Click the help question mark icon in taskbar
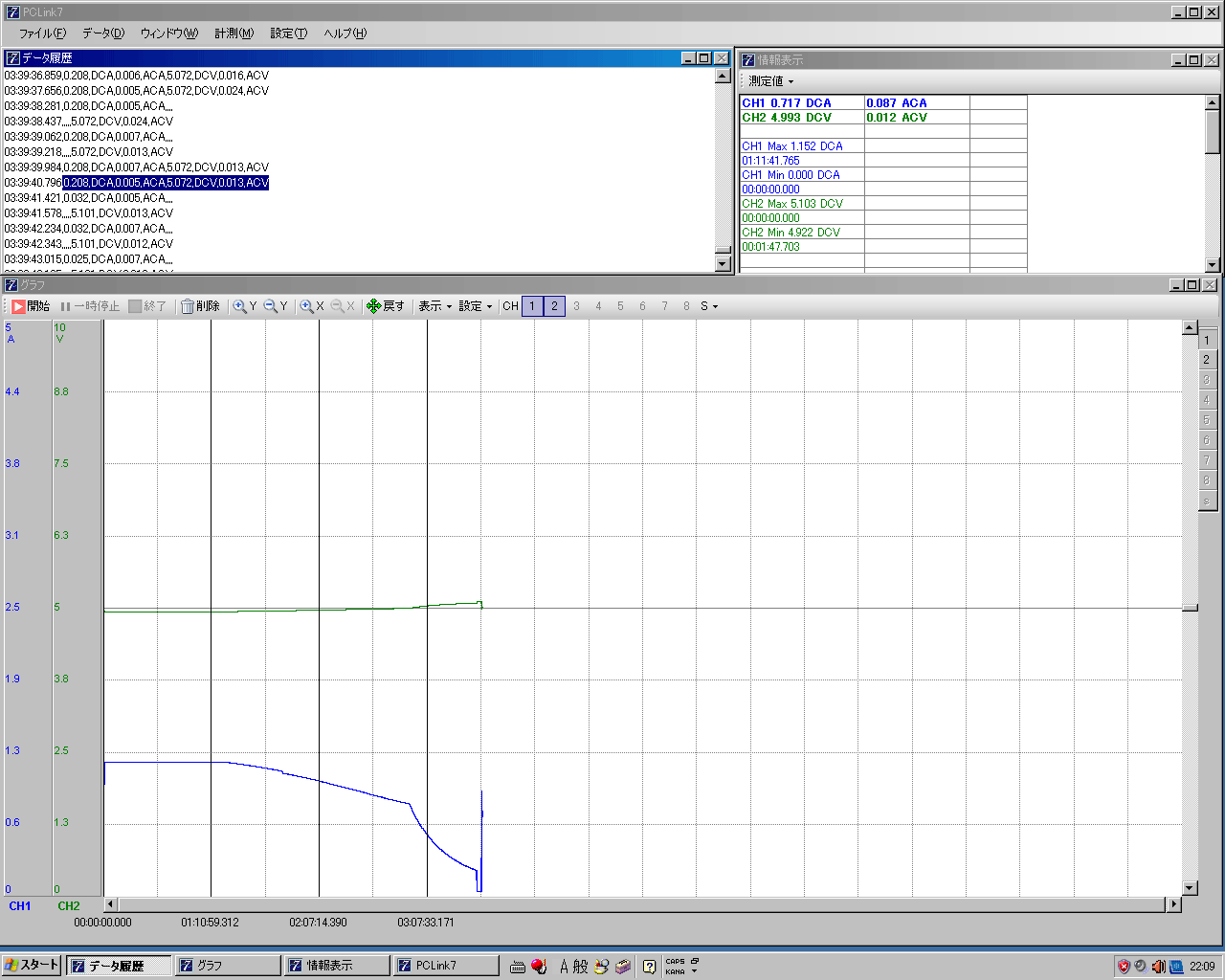Viewport: 1225px width, 980px height. [x=649, y=967]
